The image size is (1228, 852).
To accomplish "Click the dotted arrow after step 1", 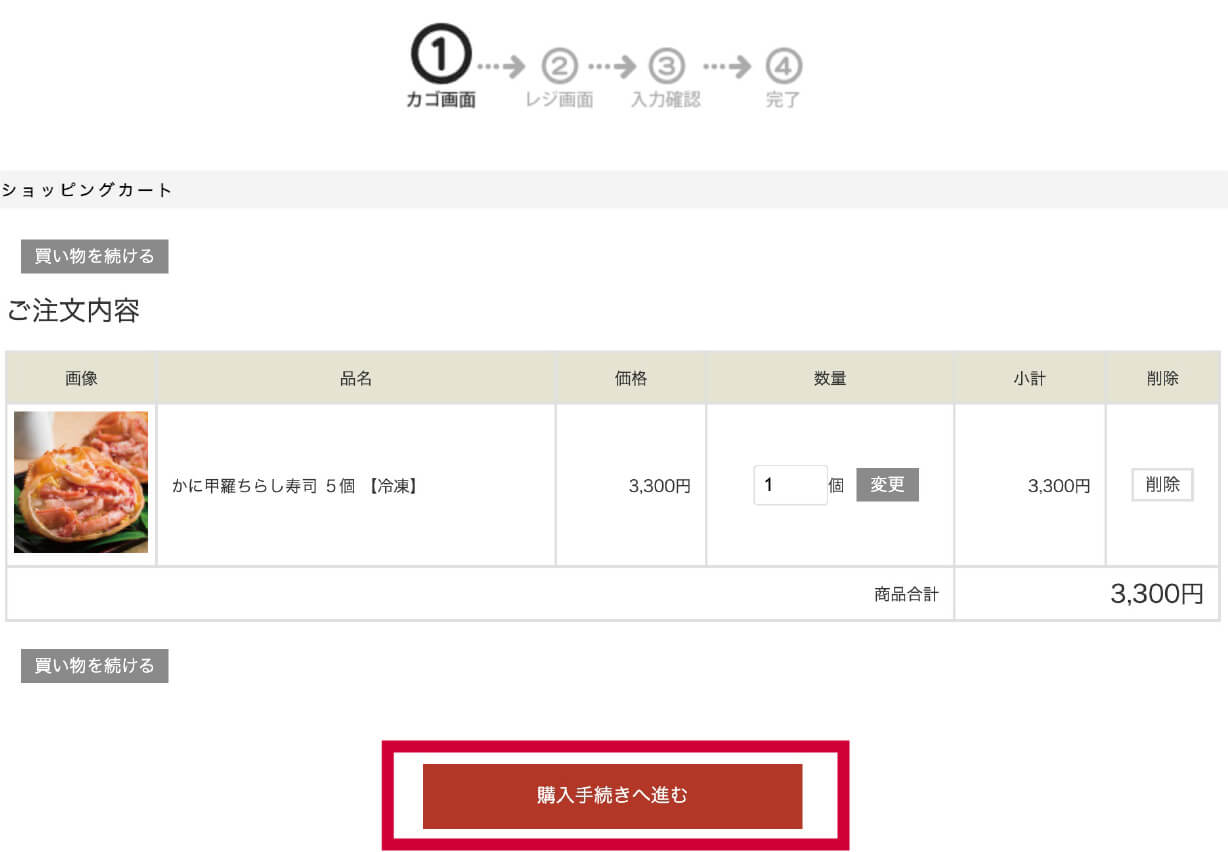I will pos(501,67).
